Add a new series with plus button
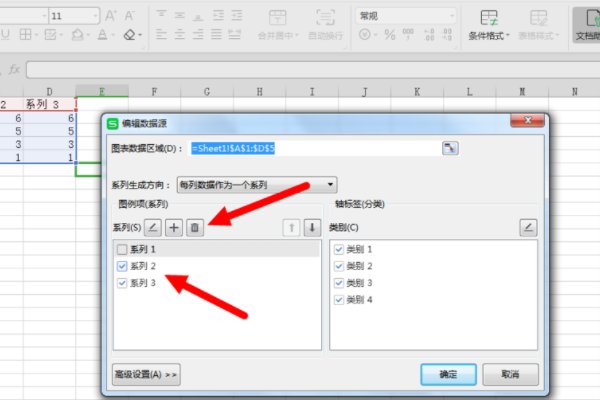The image size is (600, 400). (x=174, y=228)
